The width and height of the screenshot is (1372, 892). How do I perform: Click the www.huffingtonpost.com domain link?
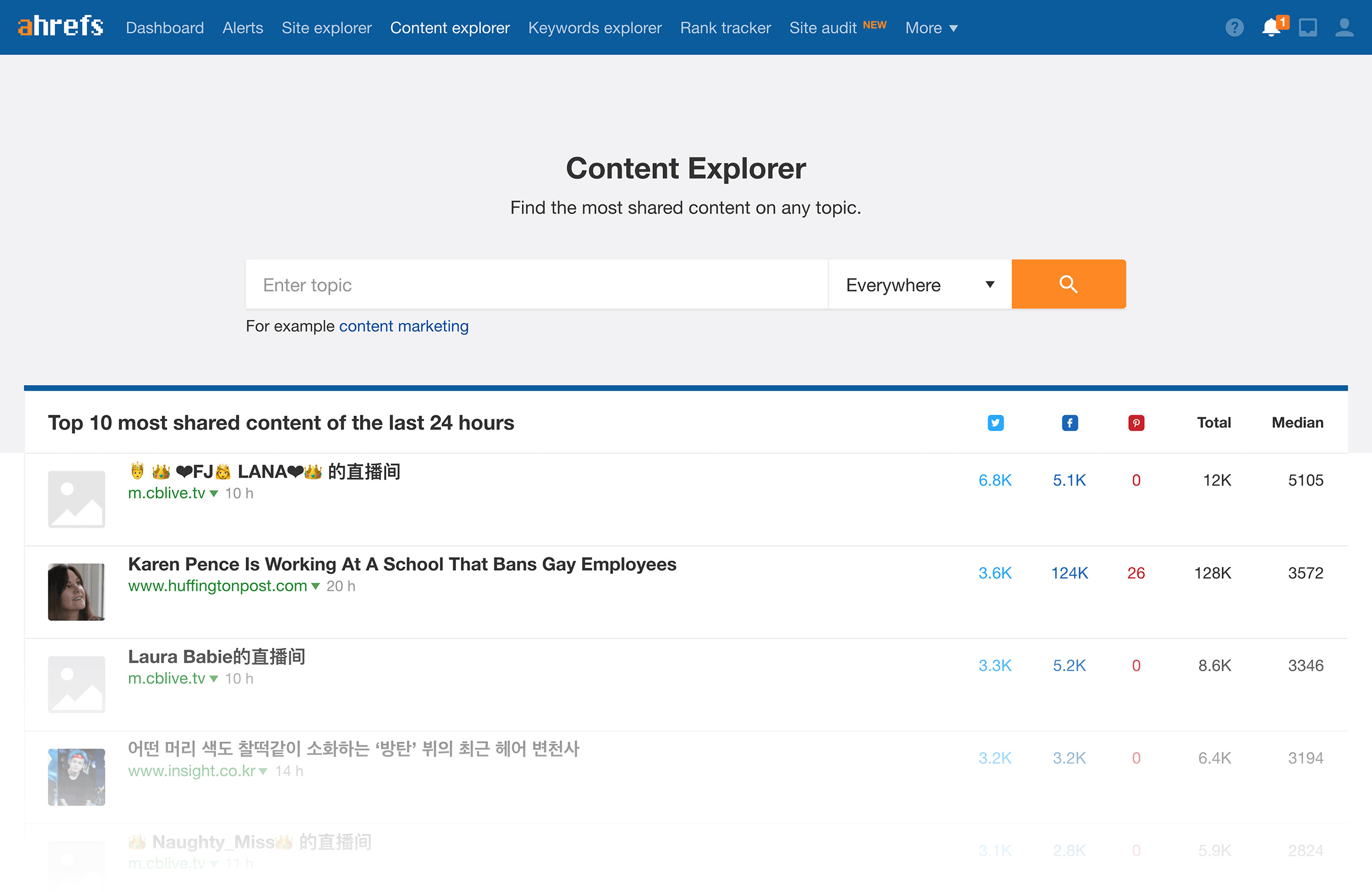pos(217,586)
